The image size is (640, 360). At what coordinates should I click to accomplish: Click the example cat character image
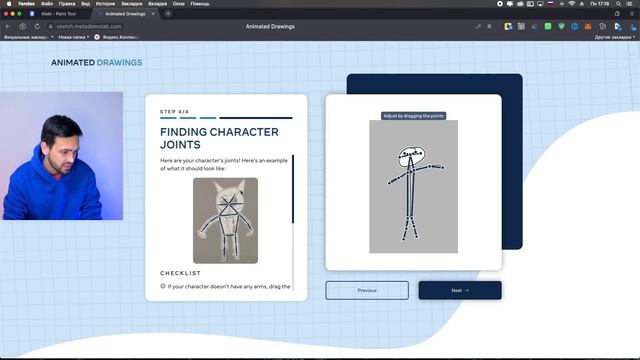(x=225, y=220)
